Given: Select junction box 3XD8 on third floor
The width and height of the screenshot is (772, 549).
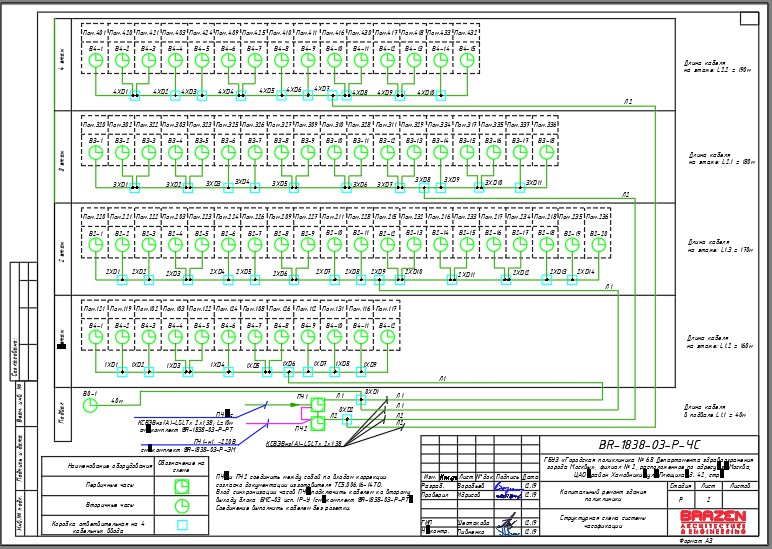Looking at the screenshot, I should pyautogui.click(x=423, y=187).
